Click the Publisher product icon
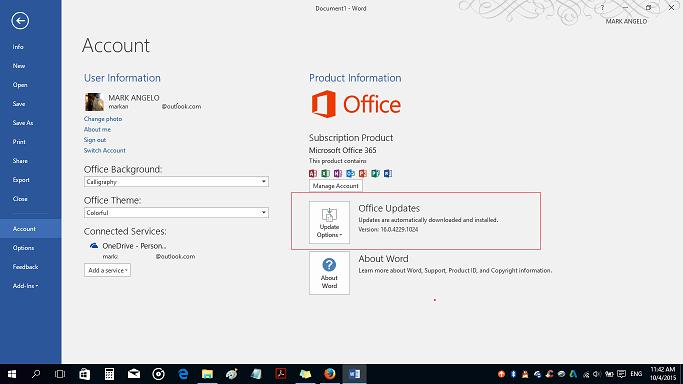683x384 pixels. [375, 173]
